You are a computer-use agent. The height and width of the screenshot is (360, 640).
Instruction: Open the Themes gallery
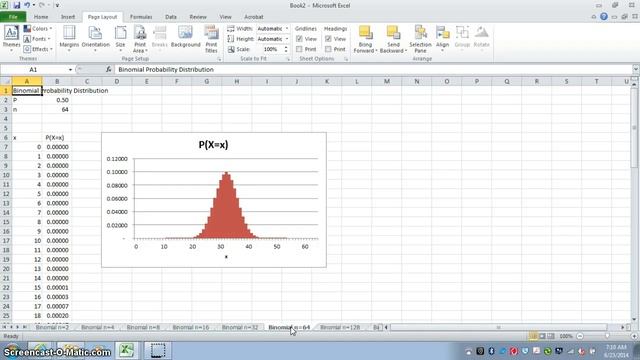(11, 38)
